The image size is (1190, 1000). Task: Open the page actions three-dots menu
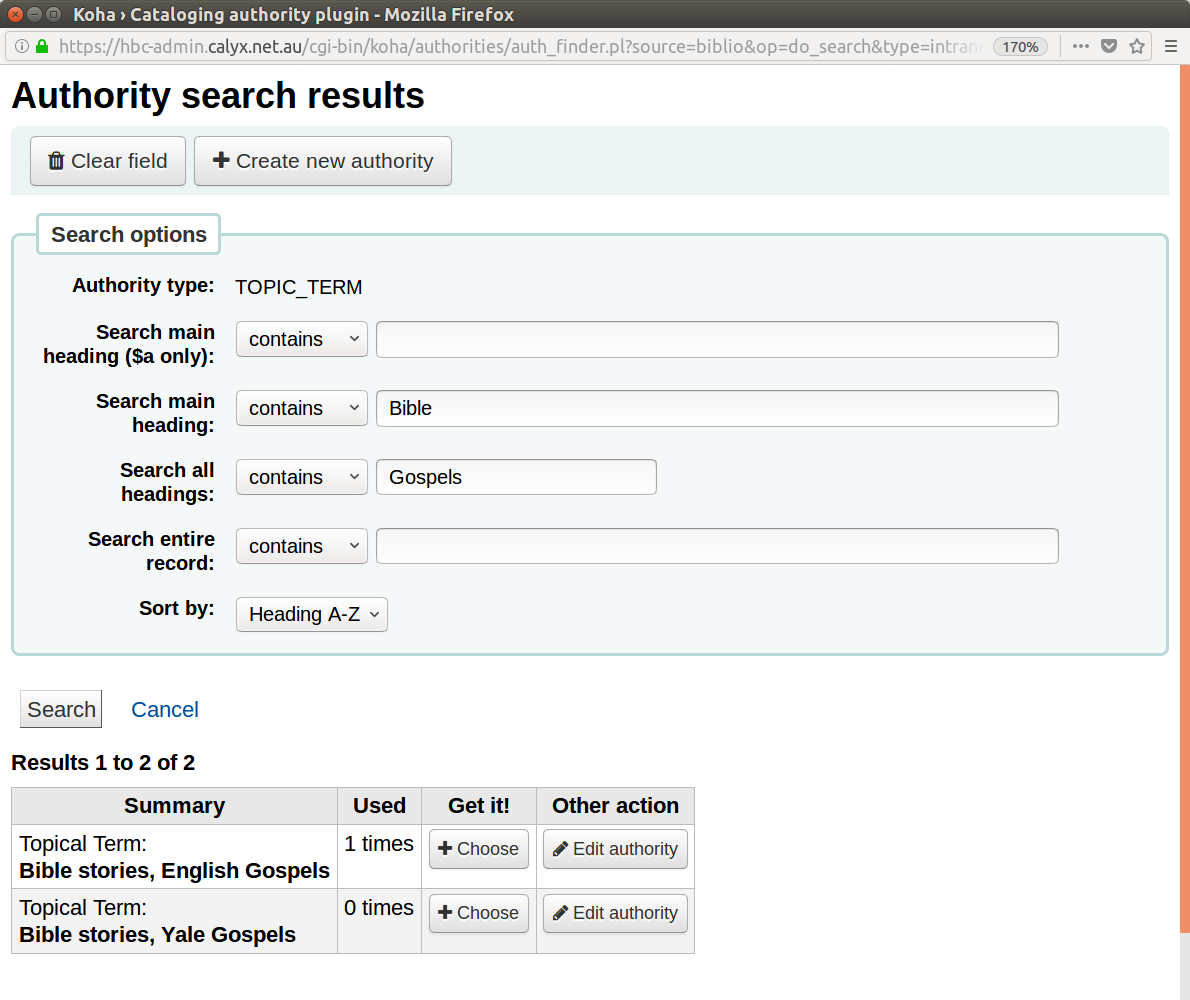1081,46
